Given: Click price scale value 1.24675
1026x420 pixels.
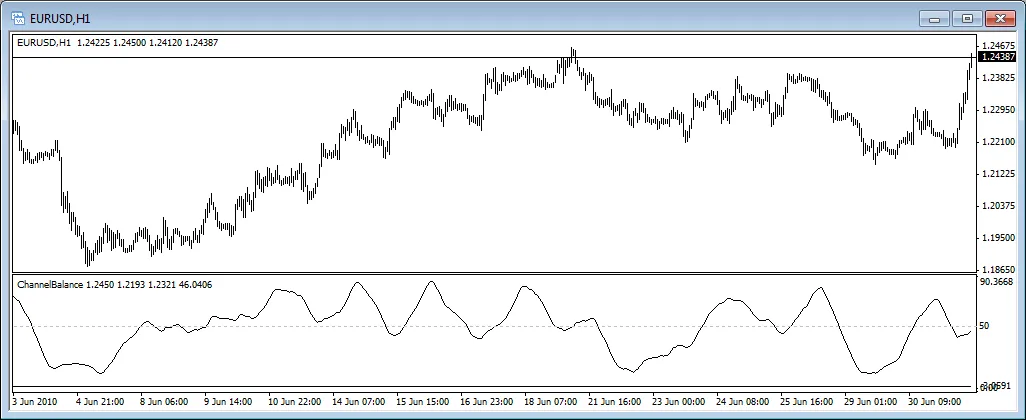Looking at the screenshot, I should point(999,46).
